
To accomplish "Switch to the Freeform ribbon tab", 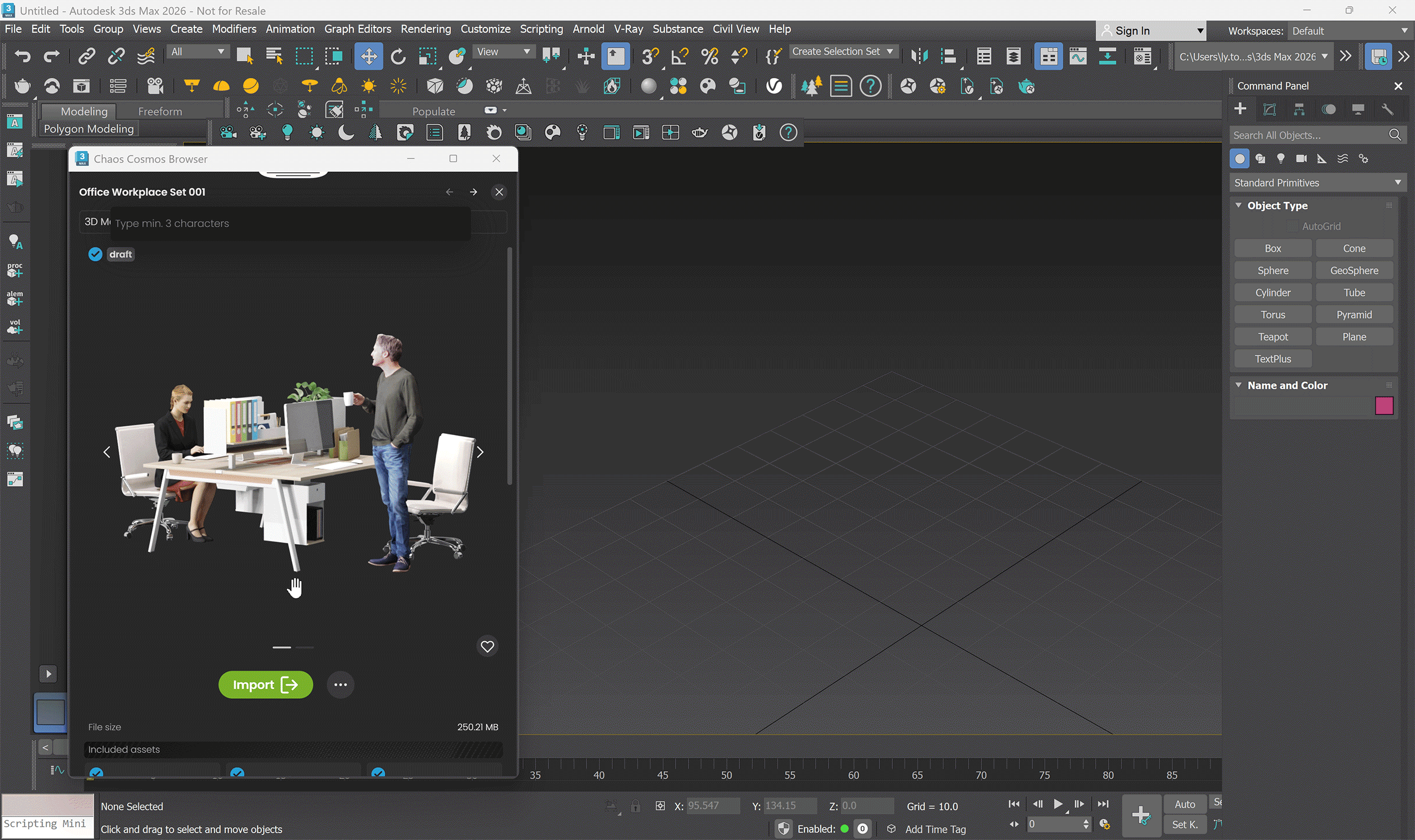I will click(160, 111).
